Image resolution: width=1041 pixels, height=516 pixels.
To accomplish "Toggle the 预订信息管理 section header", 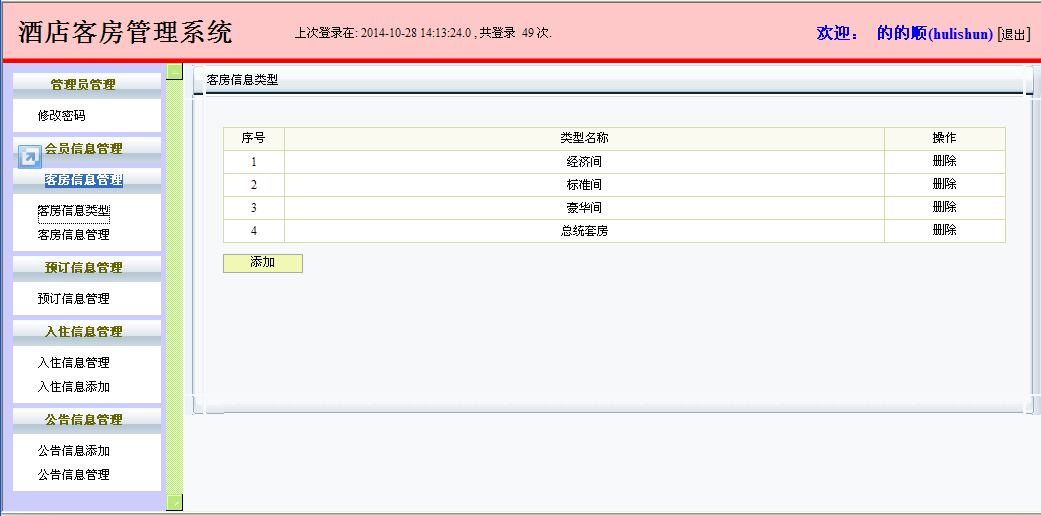I will coord(87,268).
